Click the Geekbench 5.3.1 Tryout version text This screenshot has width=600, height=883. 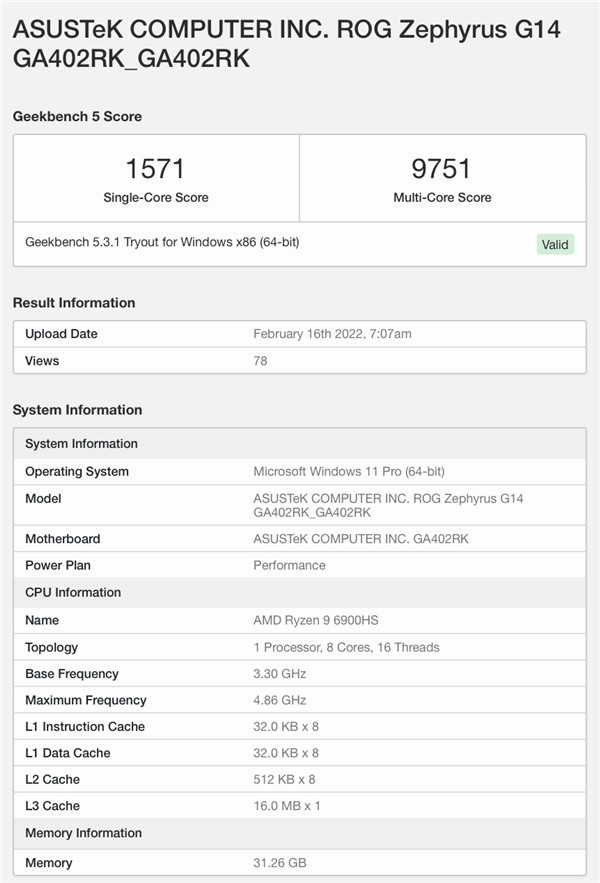(162, 242)
